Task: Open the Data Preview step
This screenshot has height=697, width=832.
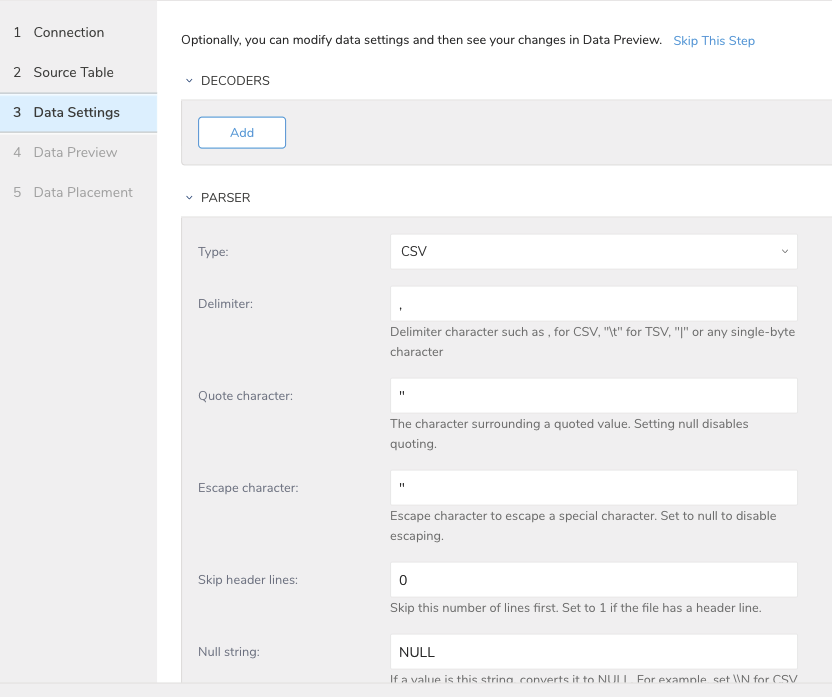Action: [x=75, y=152]
